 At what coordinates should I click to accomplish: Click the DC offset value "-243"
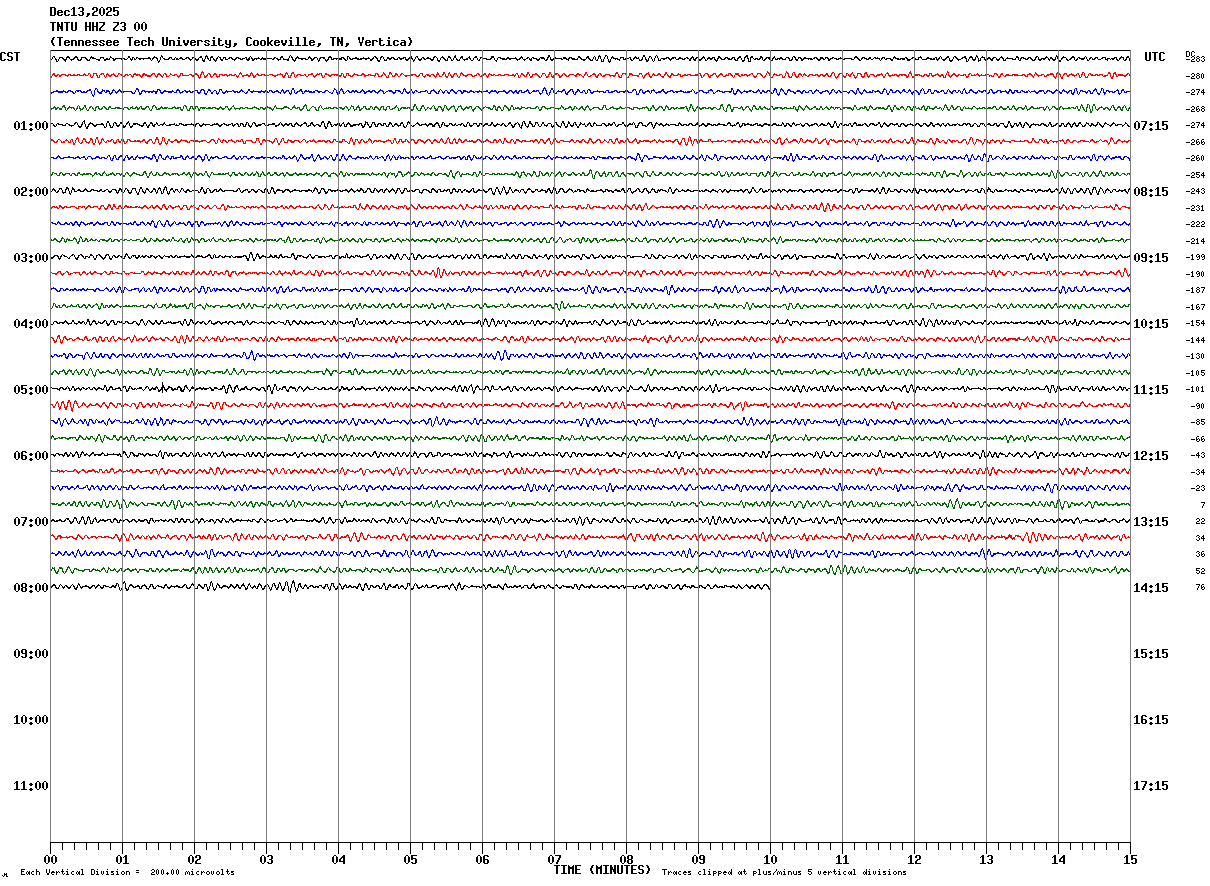[x=1196, y=192]
